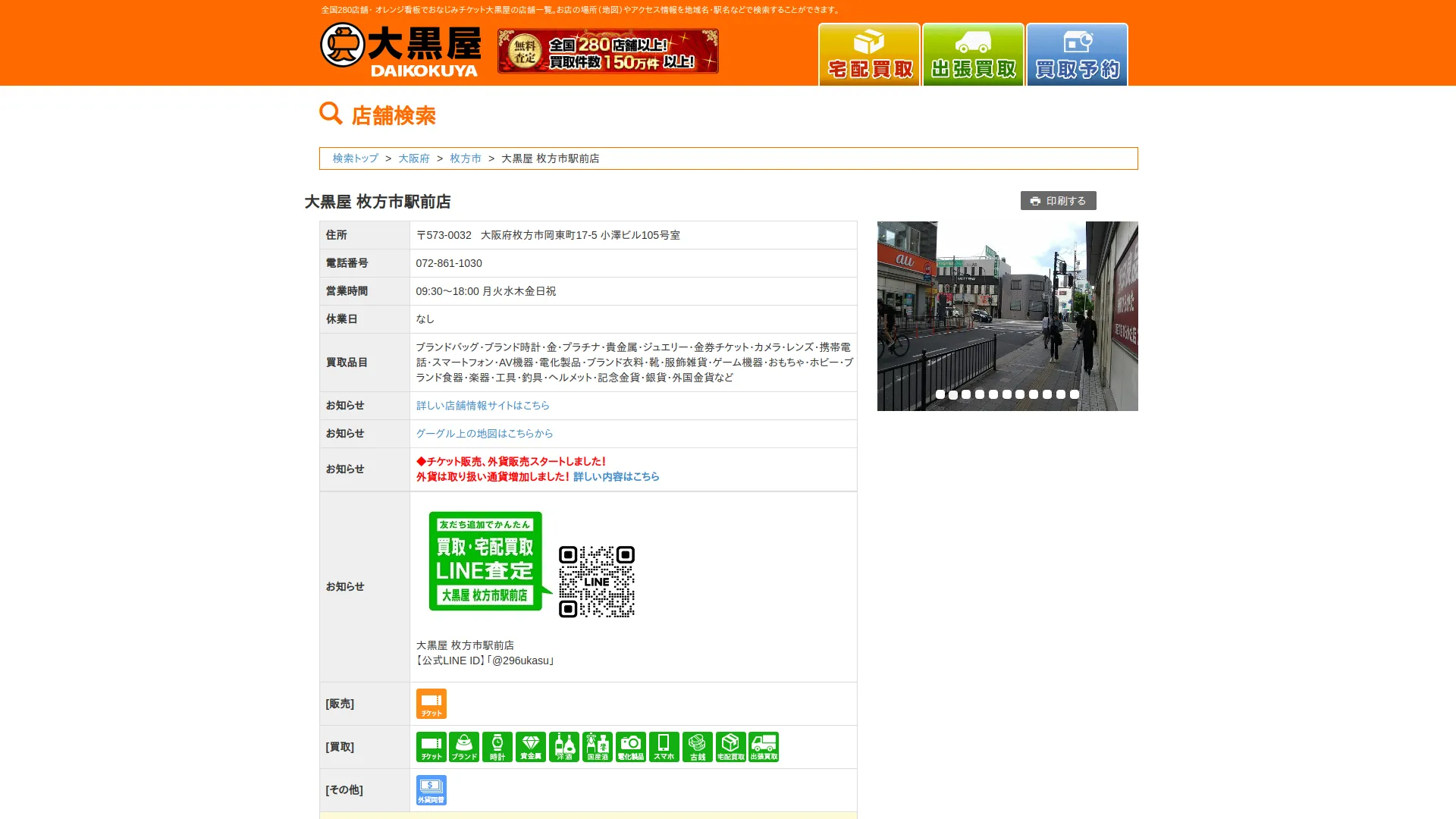Click the 洋酒 liquor bottle icon
The height and width of the screenshot is (819, 1456).
tap(564, 747)
